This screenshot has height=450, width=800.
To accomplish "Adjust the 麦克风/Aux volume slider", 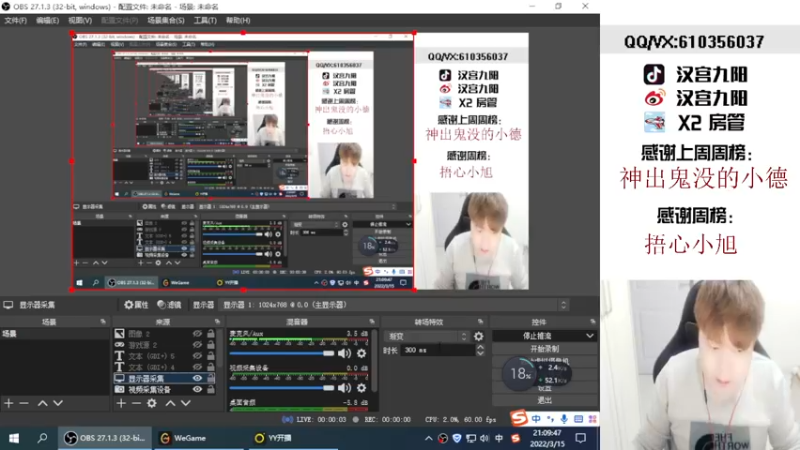I will [x=282, y=353].
